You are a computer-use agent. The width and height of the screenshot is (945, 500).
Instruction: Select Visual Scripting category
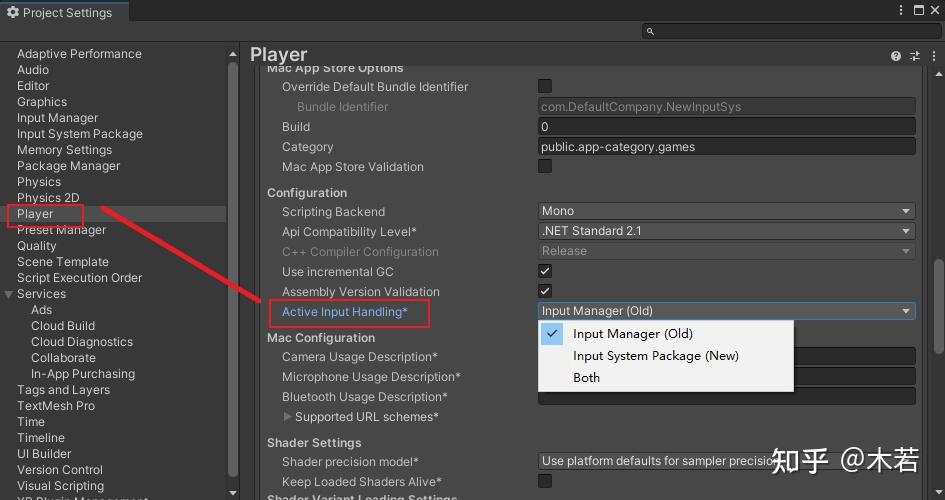[x=60, y=486]
